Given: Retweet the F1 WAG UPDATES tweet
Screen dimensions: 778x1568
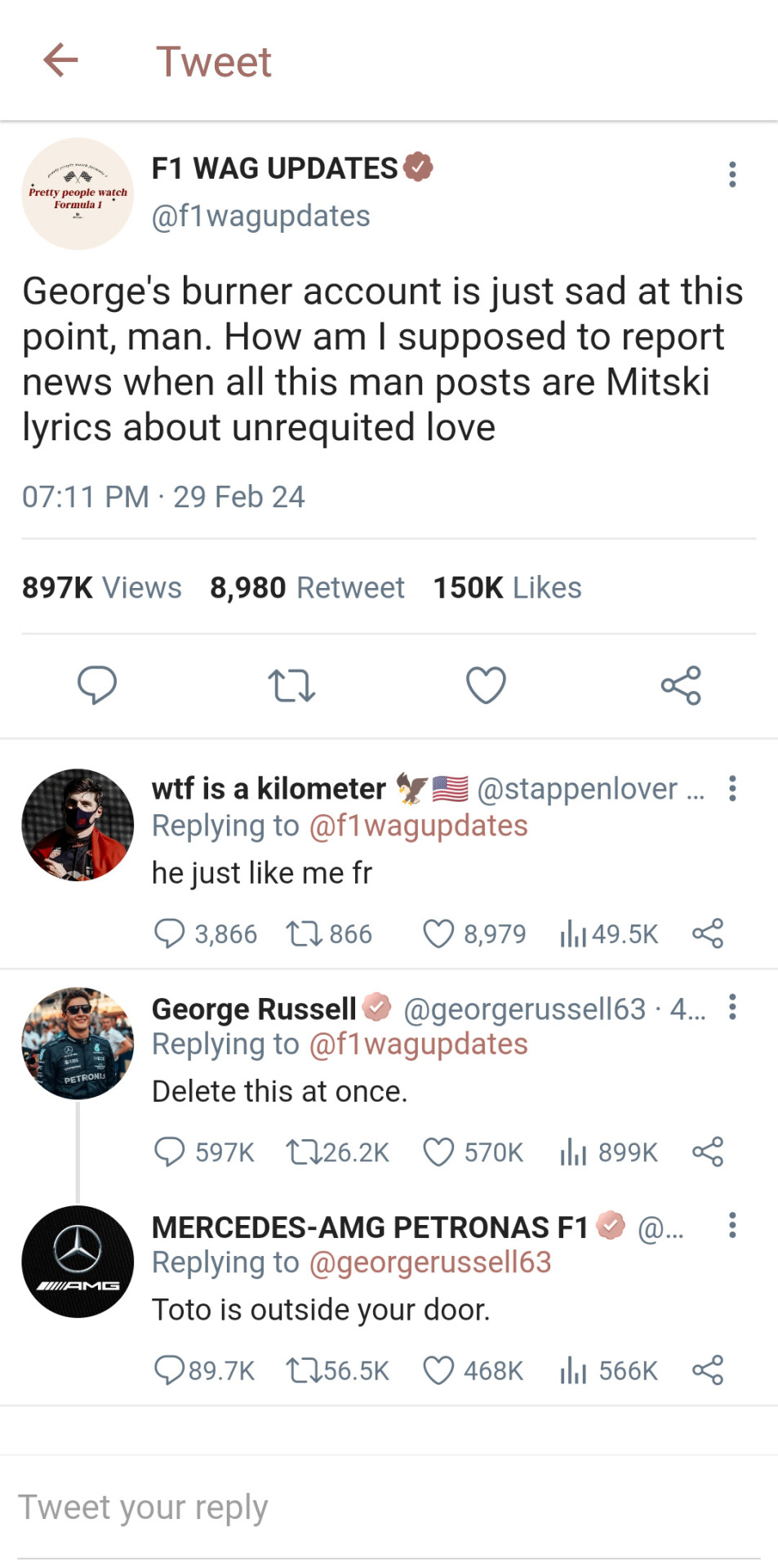Looking at the screenshot, I should 291,684.
